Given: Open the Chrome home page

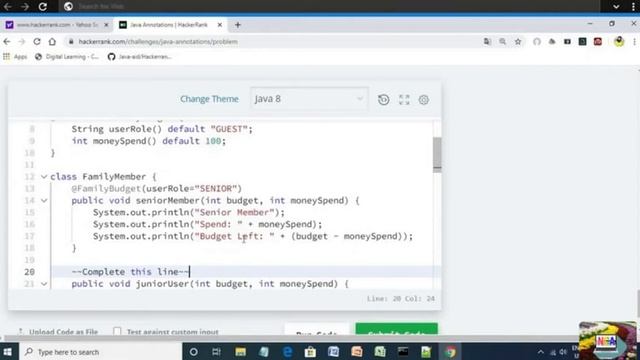Looking at the screenshot, I should point(52,42).
